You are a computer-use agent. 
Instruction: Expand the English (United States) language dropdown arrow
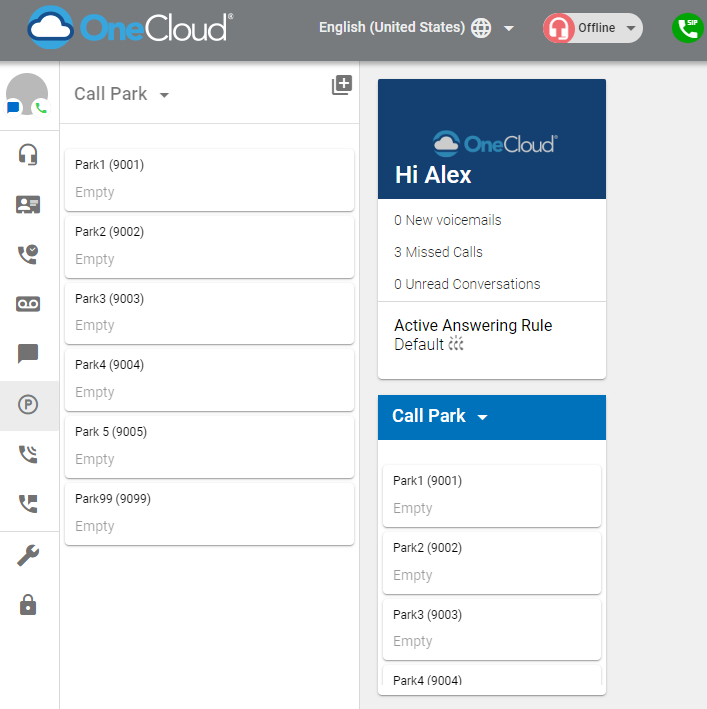pyautogui.click(x=509, y=28)
